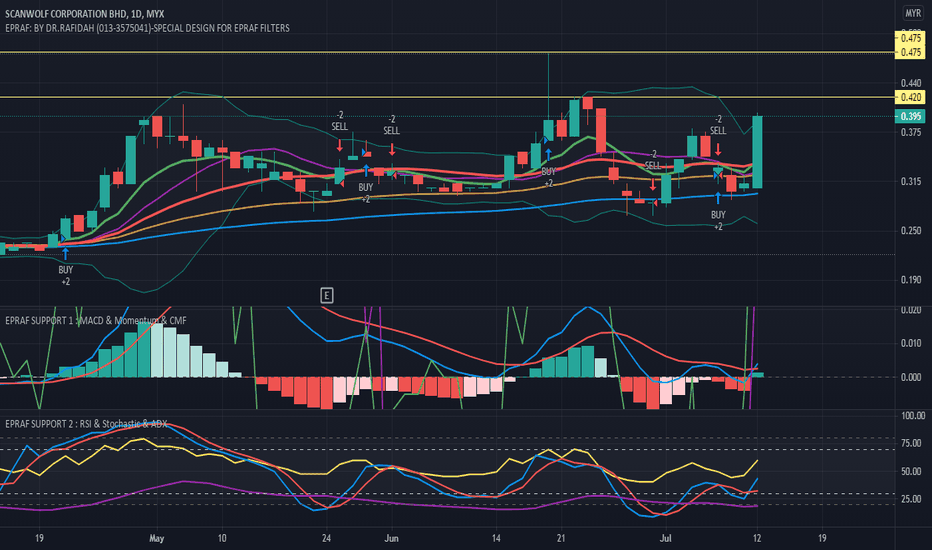Click the earnings 'E' marker on the chart
Image resolution: width=932 pixels, height=550 pixels.
326,296
